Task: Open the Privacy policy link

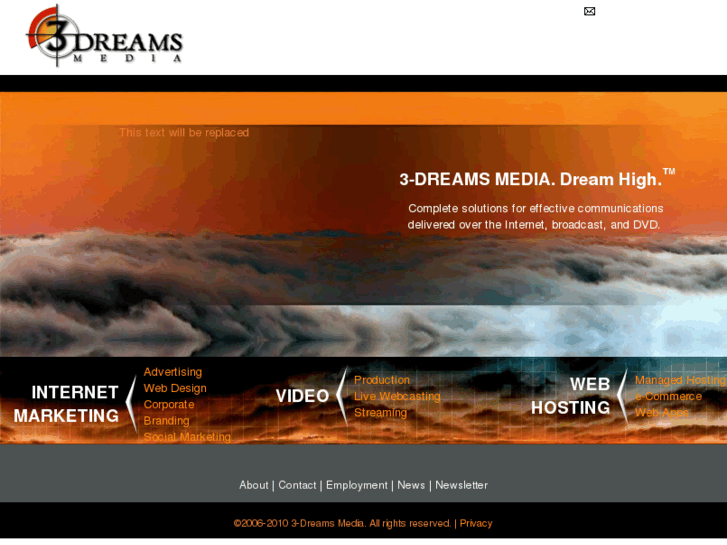Action: [476, 523]
